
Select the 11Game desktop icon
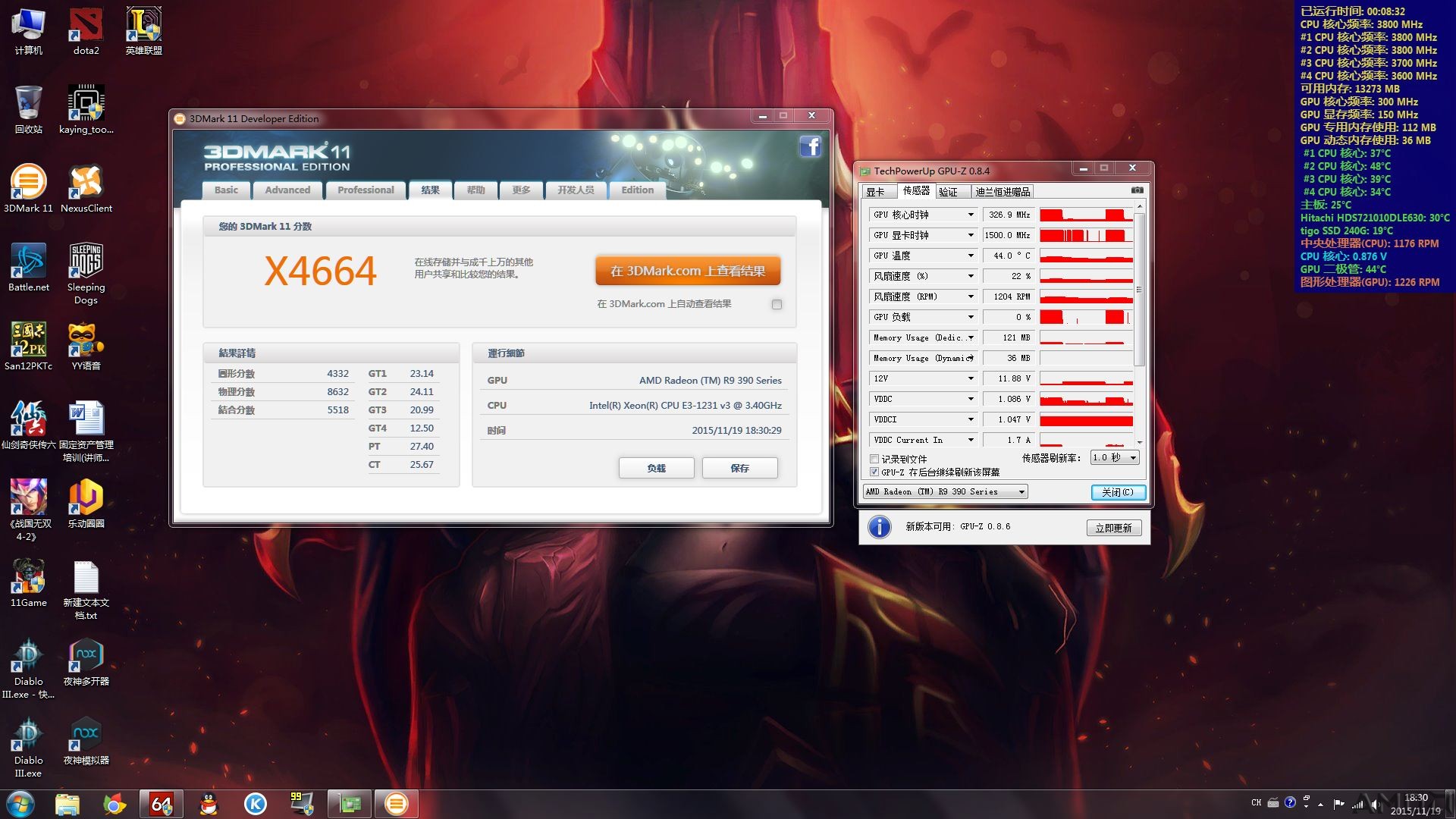pyautogui.click(x=28, y=583)
